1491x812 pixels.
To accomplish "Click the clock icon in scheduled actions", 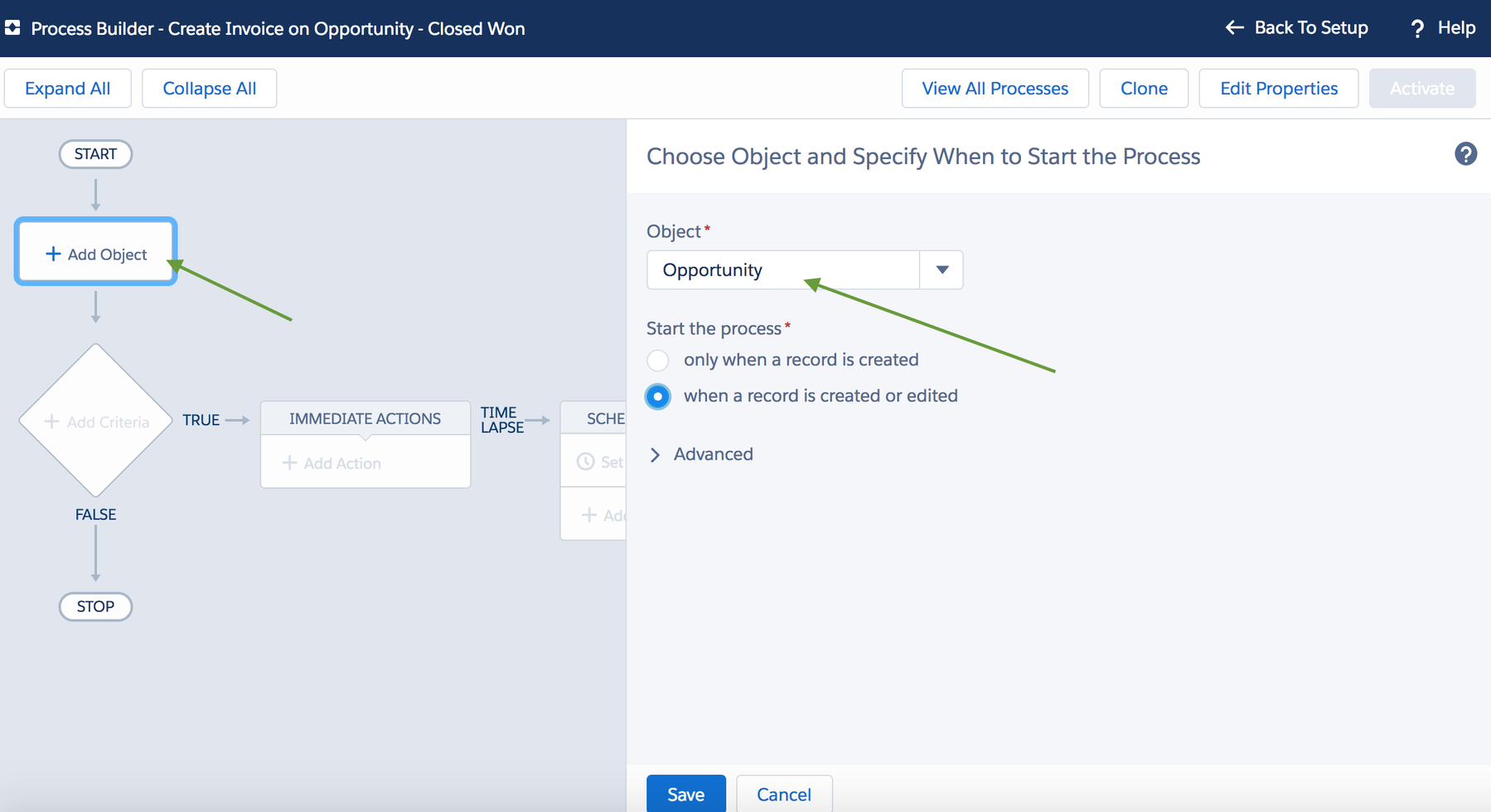I will [586, 462].
